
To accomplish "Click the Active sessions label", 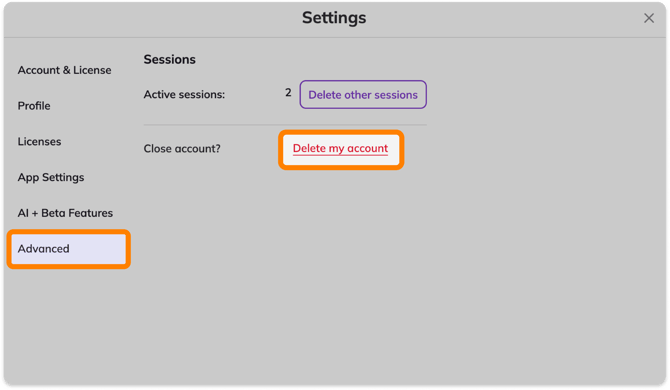I will [184, 94].
